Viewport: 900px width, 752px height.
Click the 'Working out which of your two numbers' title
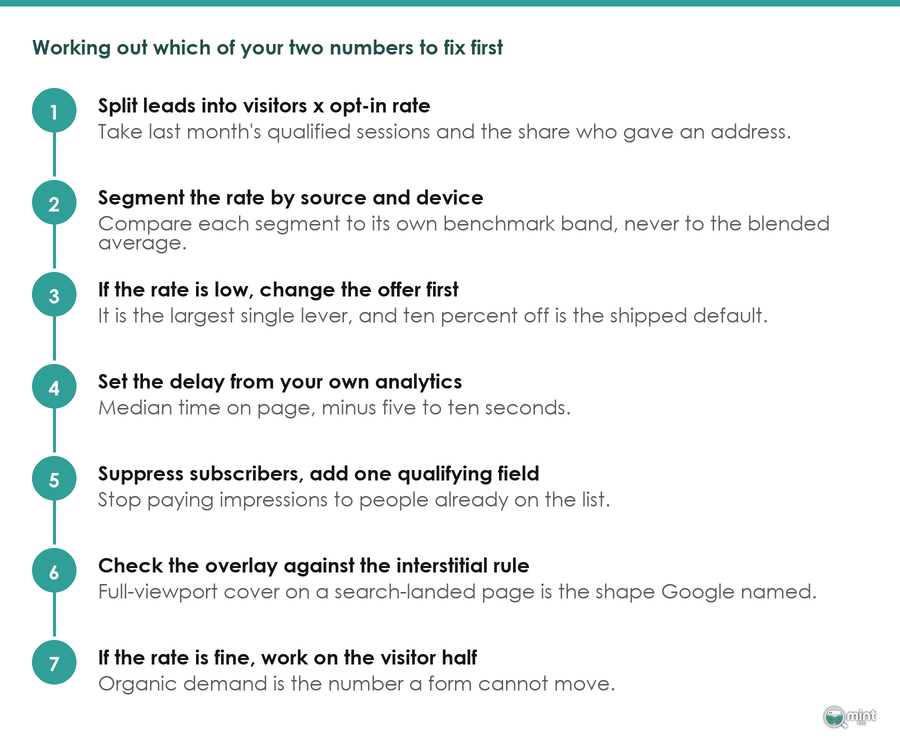(x=267, y=48)
